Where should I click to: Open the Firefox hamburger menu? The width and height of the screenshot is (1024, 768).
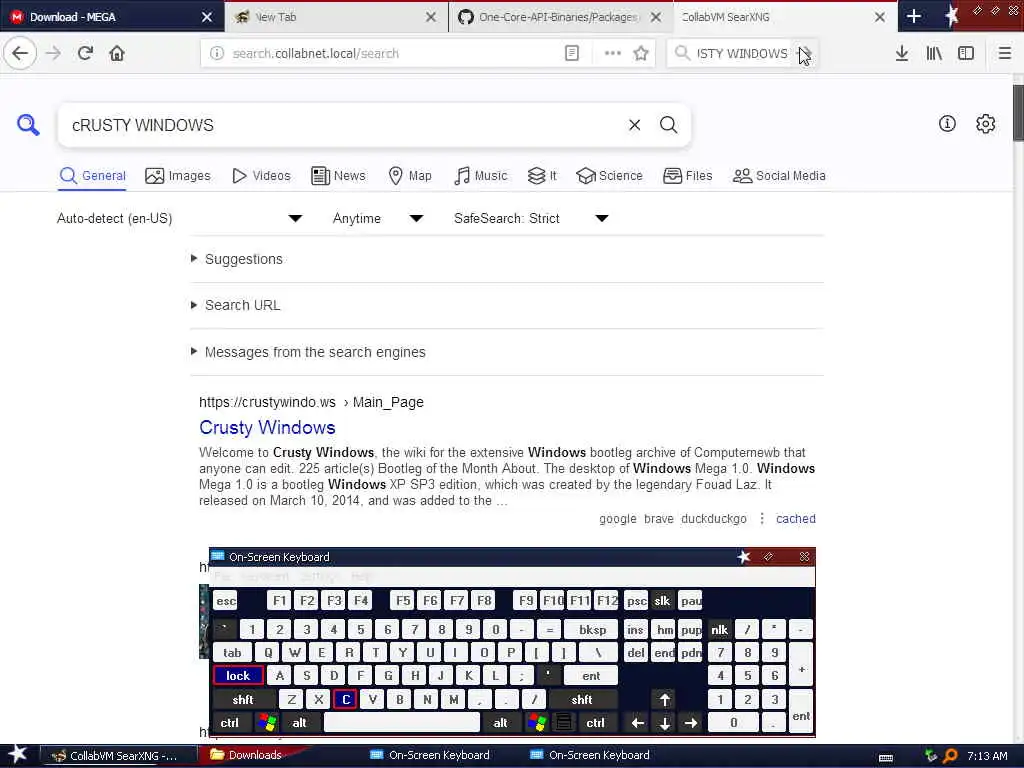[1005, 53]
